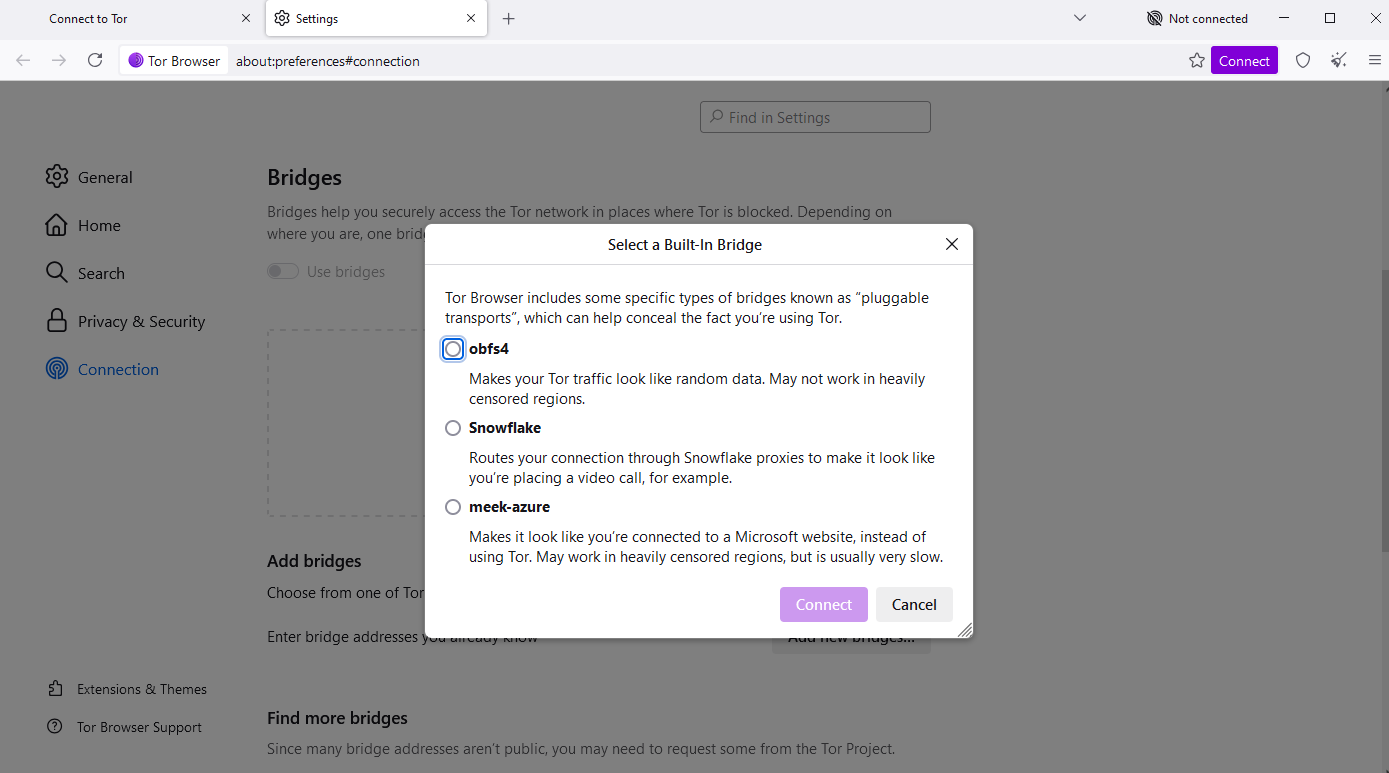Click the Snowflake description text

702,468
